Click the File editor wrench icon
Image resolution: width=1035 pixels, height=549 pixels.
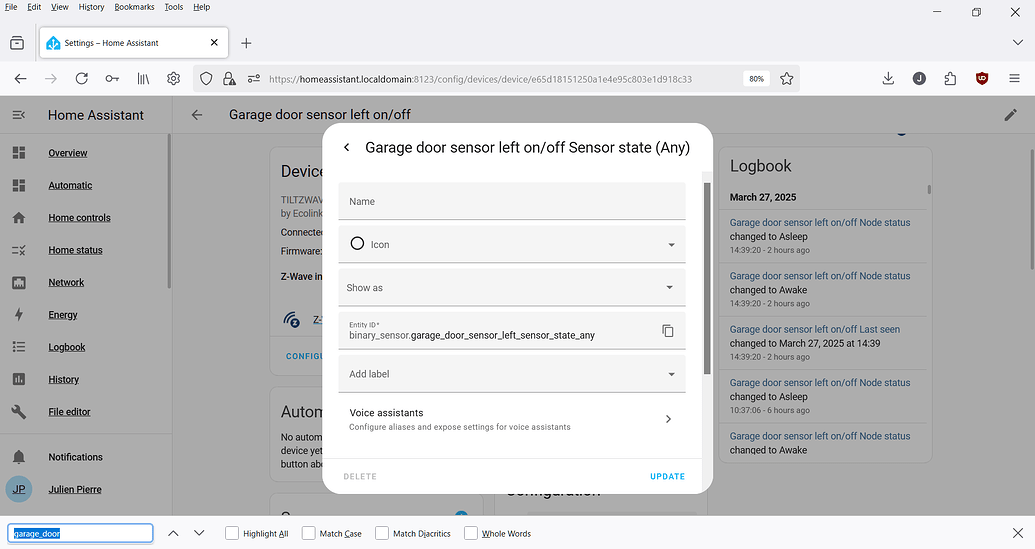(x=18, y=412)
